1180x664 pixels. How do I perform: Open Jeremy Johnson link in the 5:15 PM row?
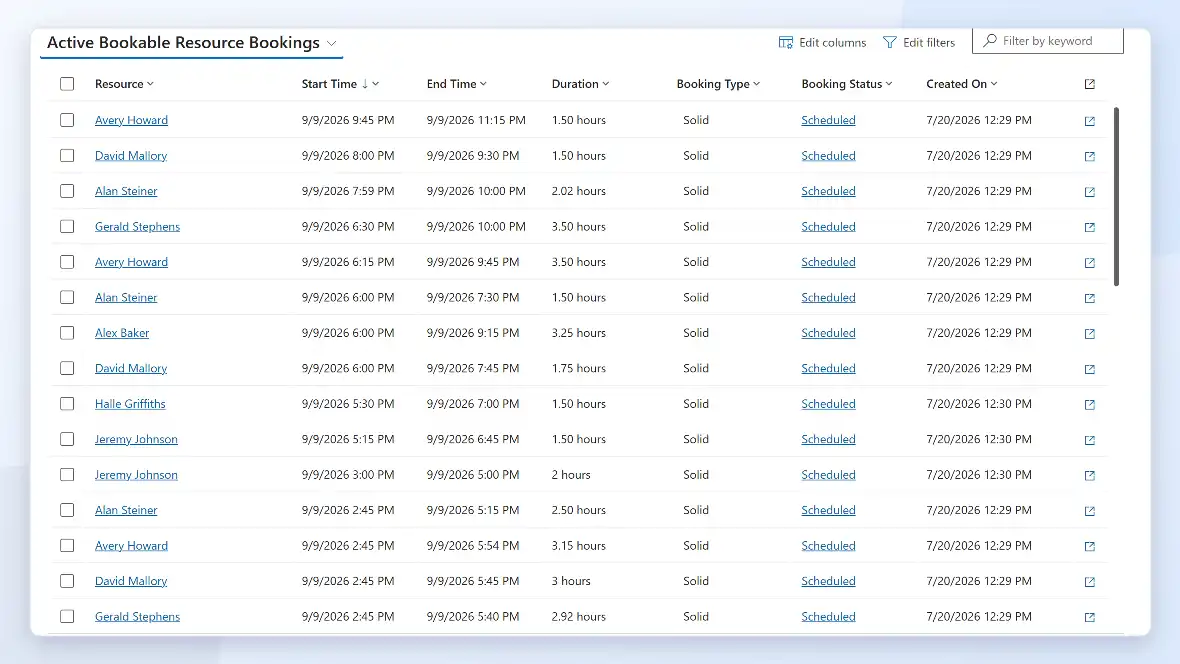(136, 439)
